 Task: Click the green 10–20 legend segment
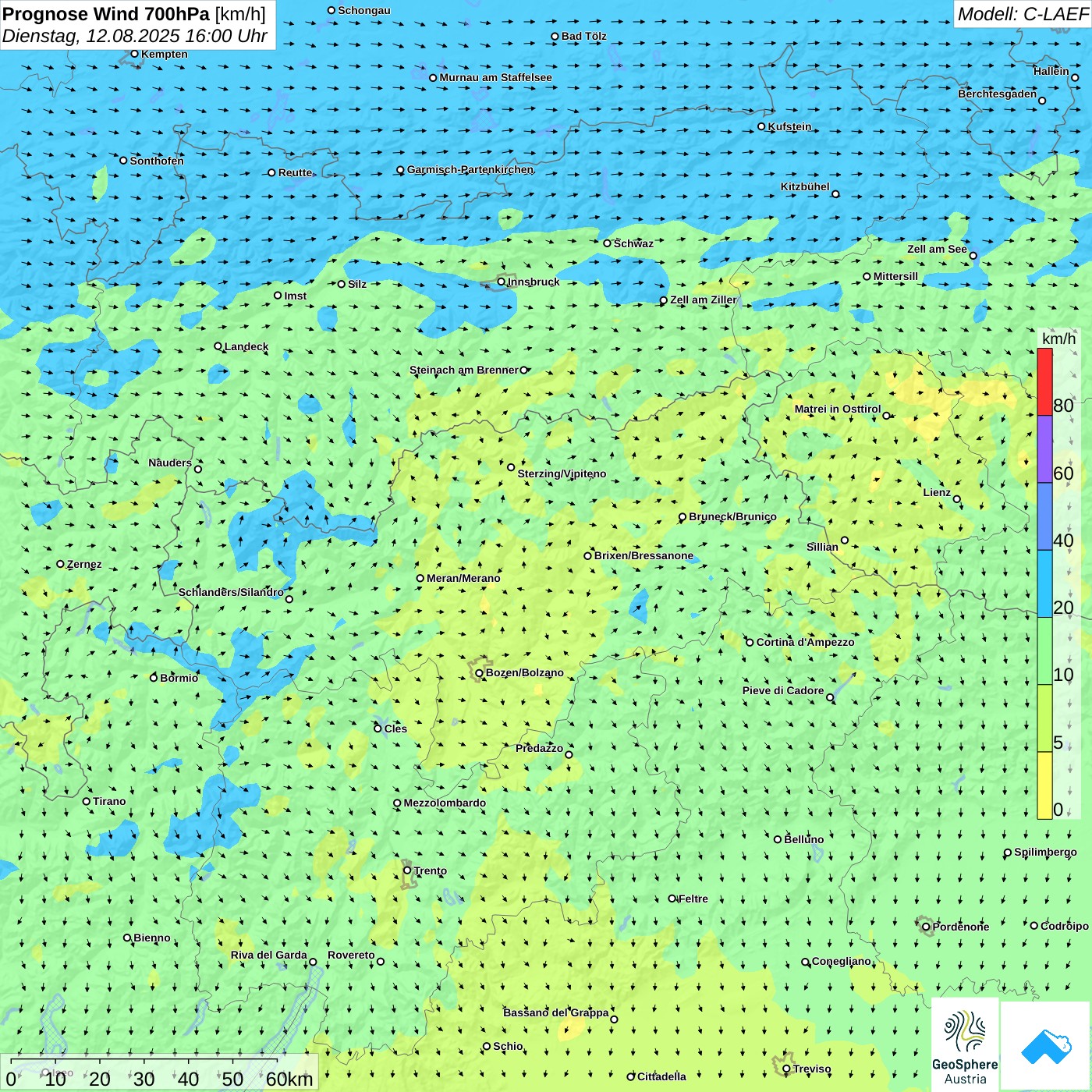pyautogui.click(x=1044, y=651)
